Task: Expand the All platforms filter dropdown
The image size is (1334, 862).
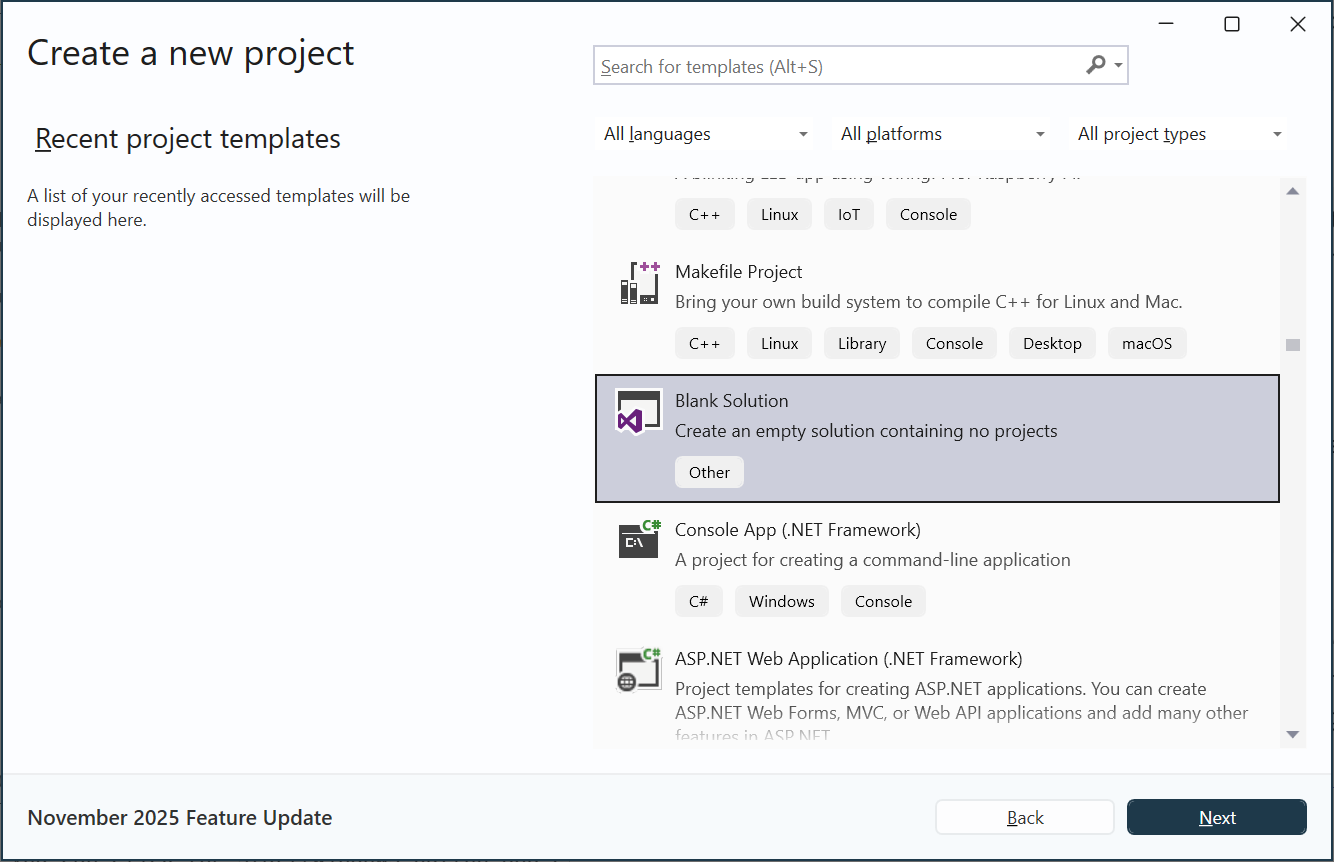Action: [x=943, y=134]
